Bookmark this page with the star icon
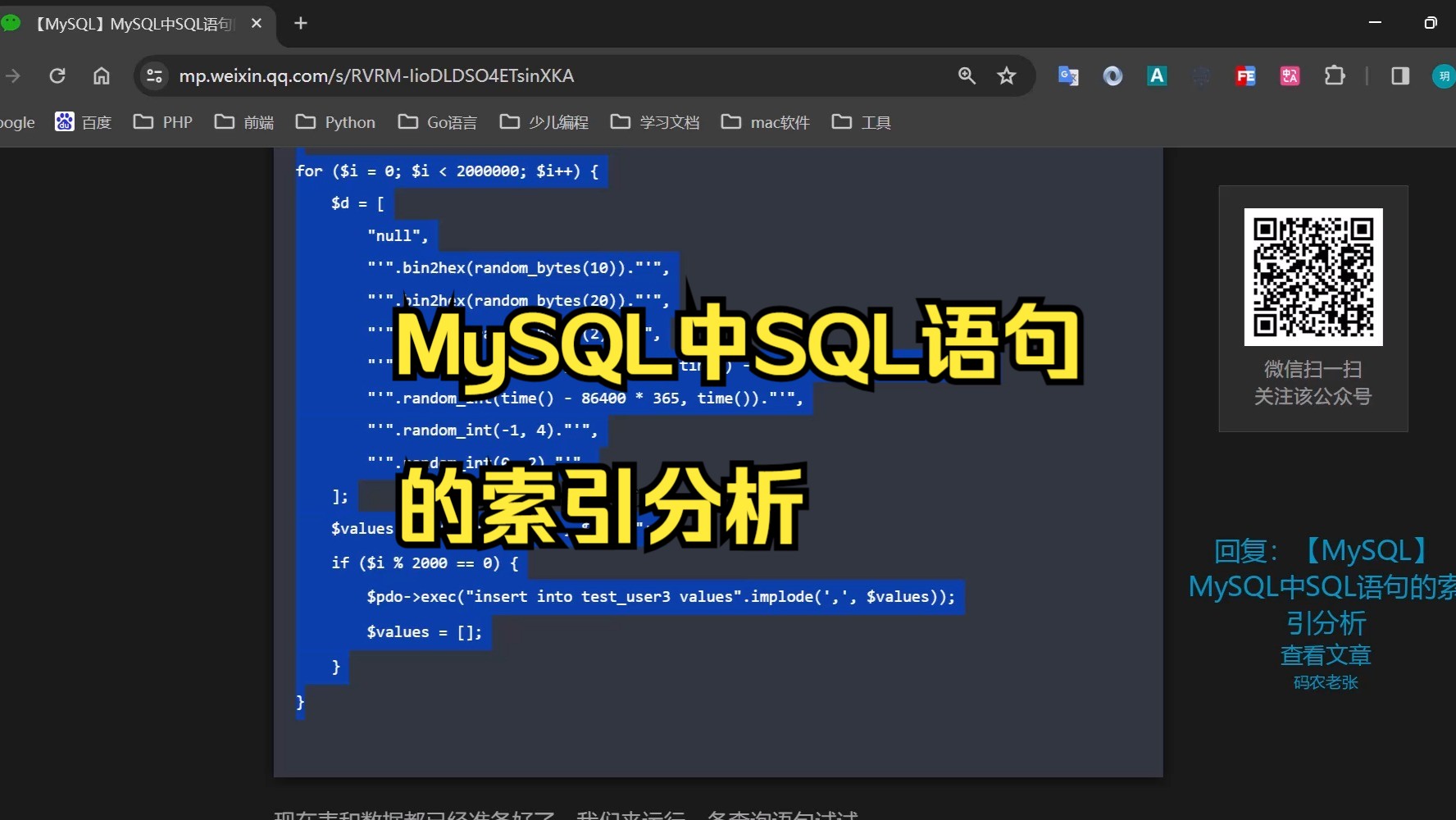Image resolution: width=1456 pixels, height=820 pixels. 1007,76
